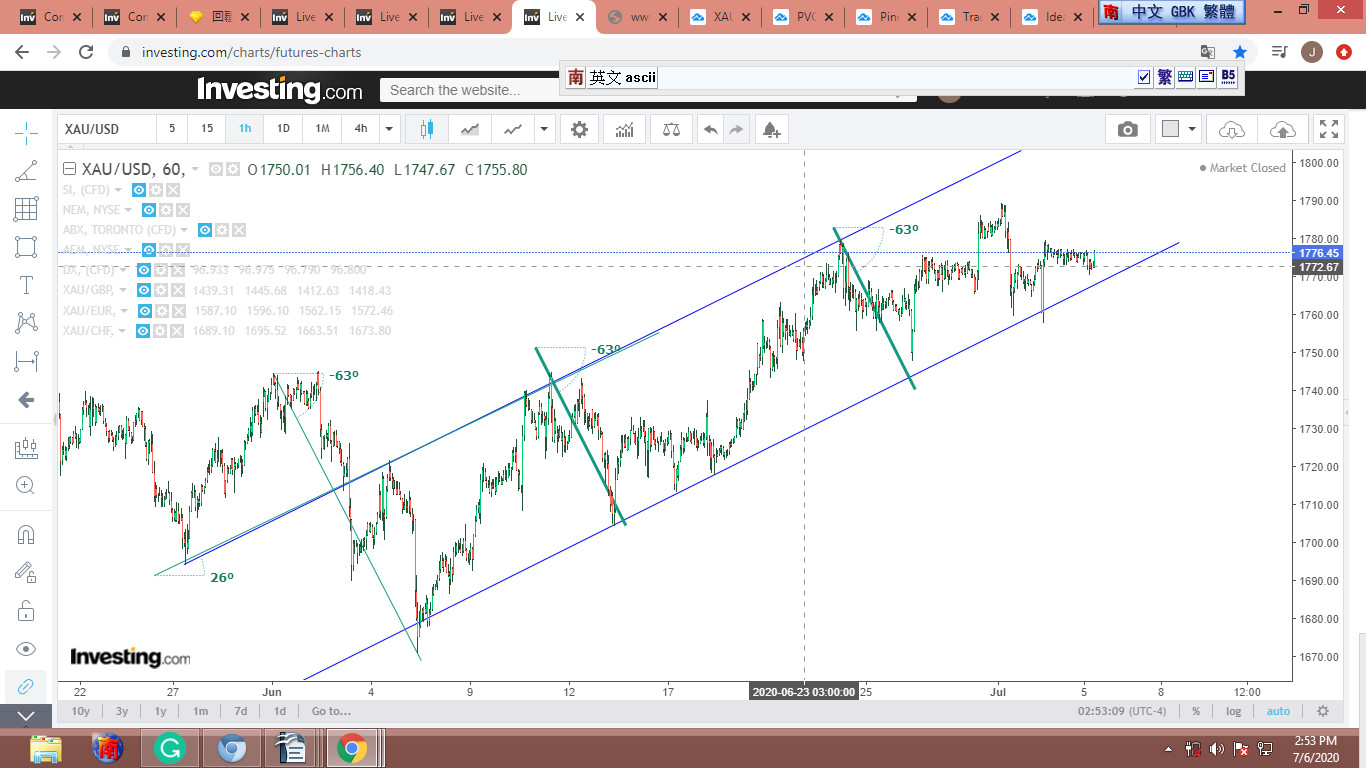
Task: Open chart properties gear in top toolbar
Action: pyautogui.click(x=579, y=129)
